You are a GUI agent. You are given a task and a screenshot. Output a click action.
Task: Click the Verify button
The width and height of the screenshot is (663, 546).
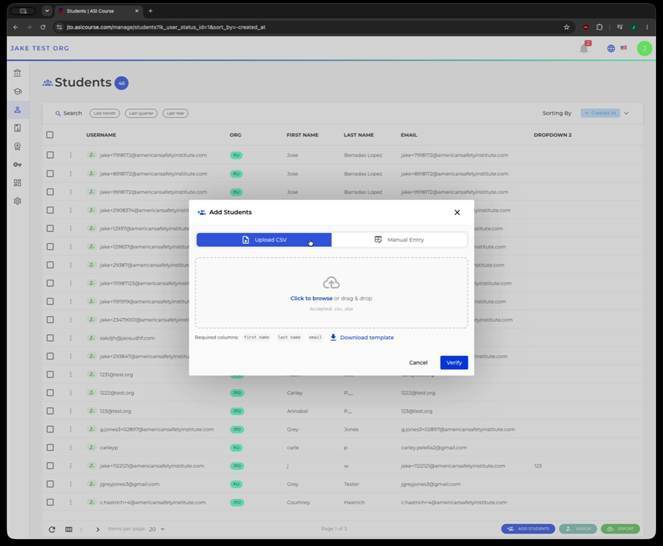point(454,362)
